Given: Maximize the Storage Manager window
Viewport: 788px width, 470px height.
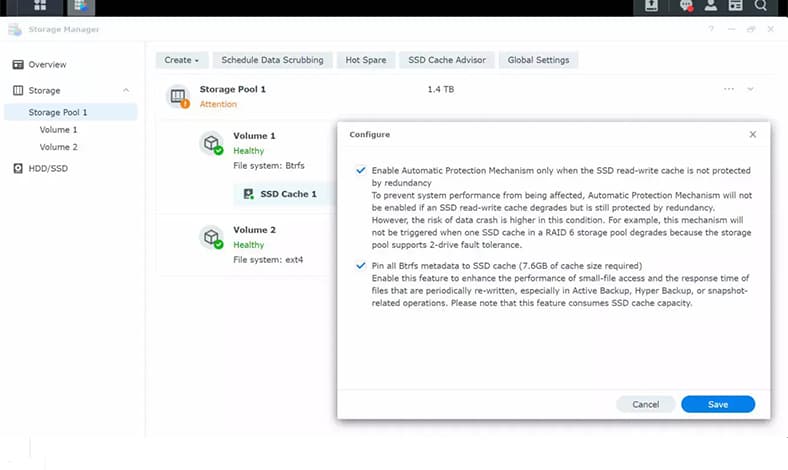Looking at the screenshot, I should pos(751,29).
